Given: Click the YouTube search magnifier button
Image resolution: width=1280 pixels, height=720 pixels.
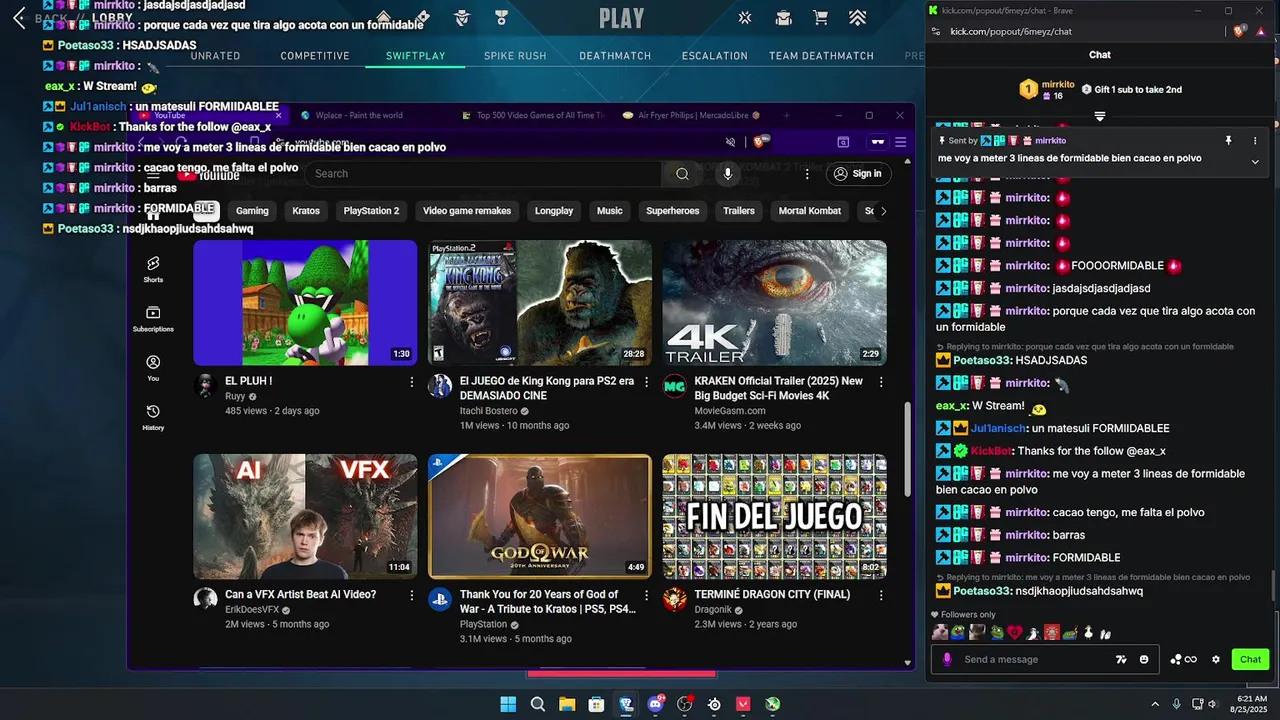Looking at the screenshot, I should tap(682, 174).
